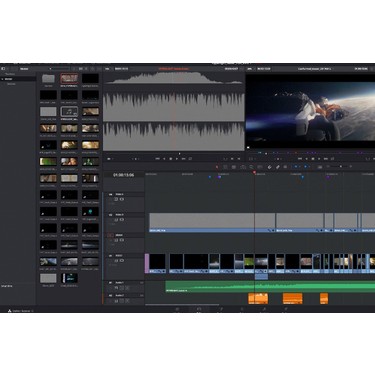Play forward in the timeline viewer
The height and width of the screenshot is (375, 375).
pos(319,159)
